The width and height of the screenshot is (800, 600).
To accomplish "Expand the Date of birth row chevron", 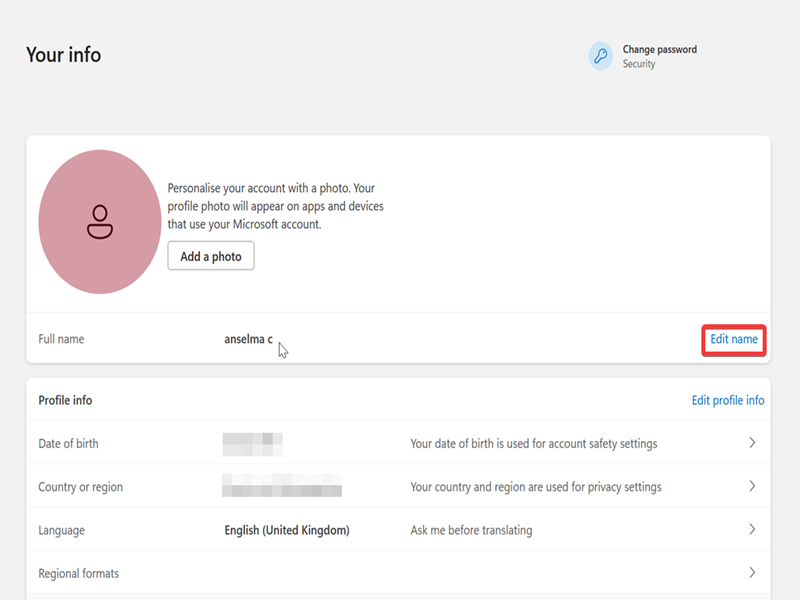I will click(x=752, y=443).
